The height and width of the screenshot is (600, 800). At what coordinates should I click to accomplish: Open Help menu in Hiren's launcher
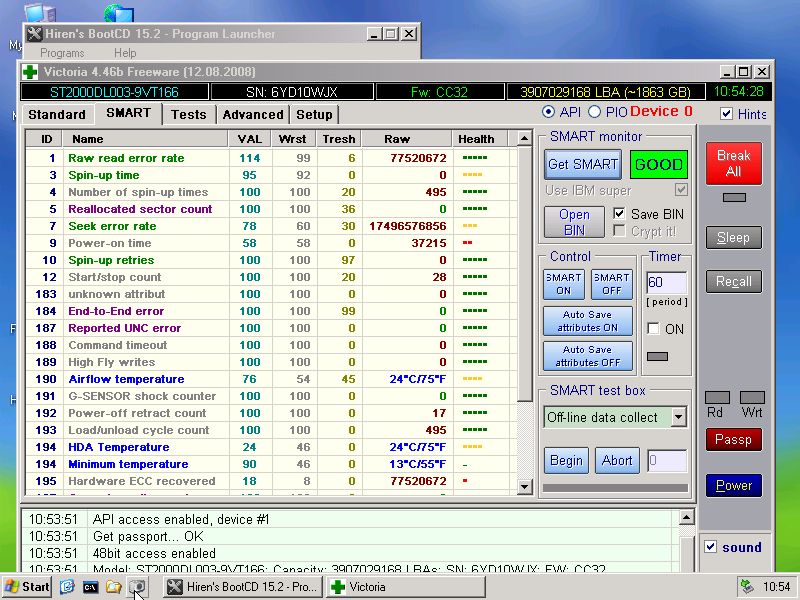[125, 53]
